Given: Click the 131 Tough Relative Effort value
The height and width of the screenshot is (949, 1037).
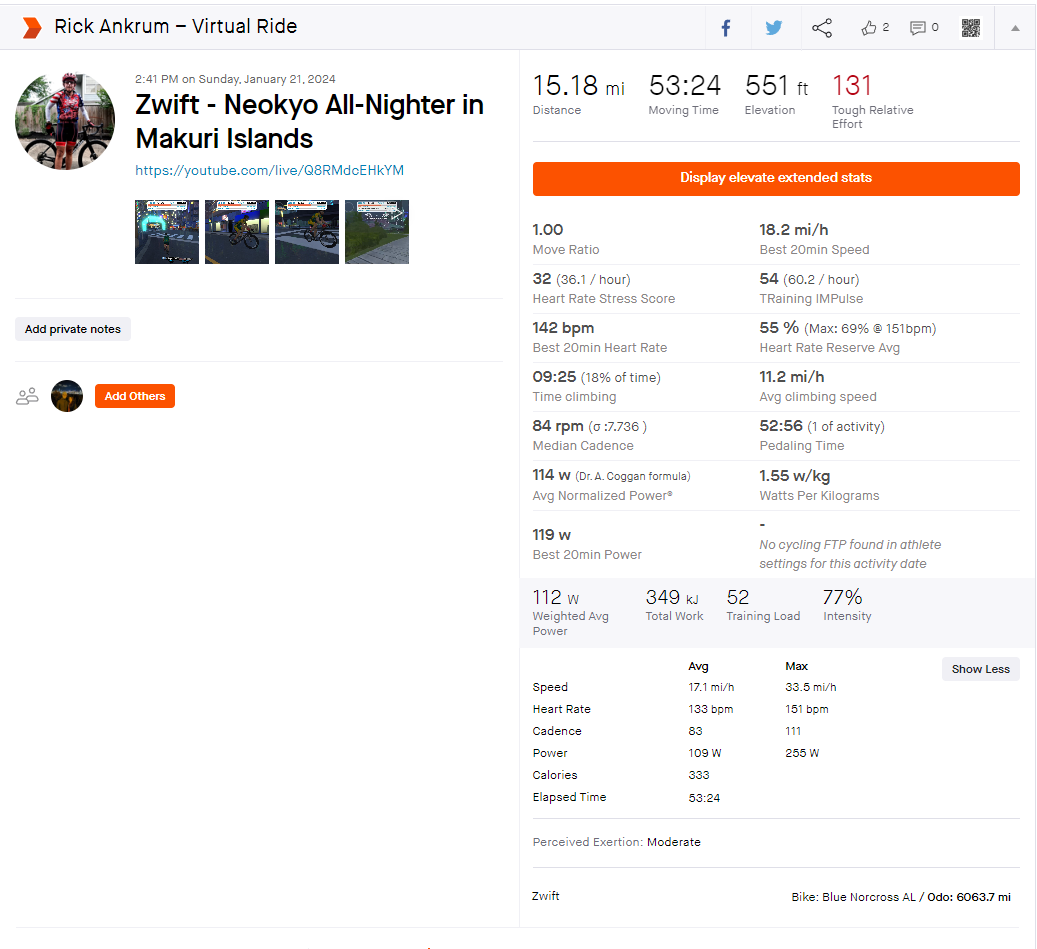Looking at the screenshot, I should tap(852, 85).
